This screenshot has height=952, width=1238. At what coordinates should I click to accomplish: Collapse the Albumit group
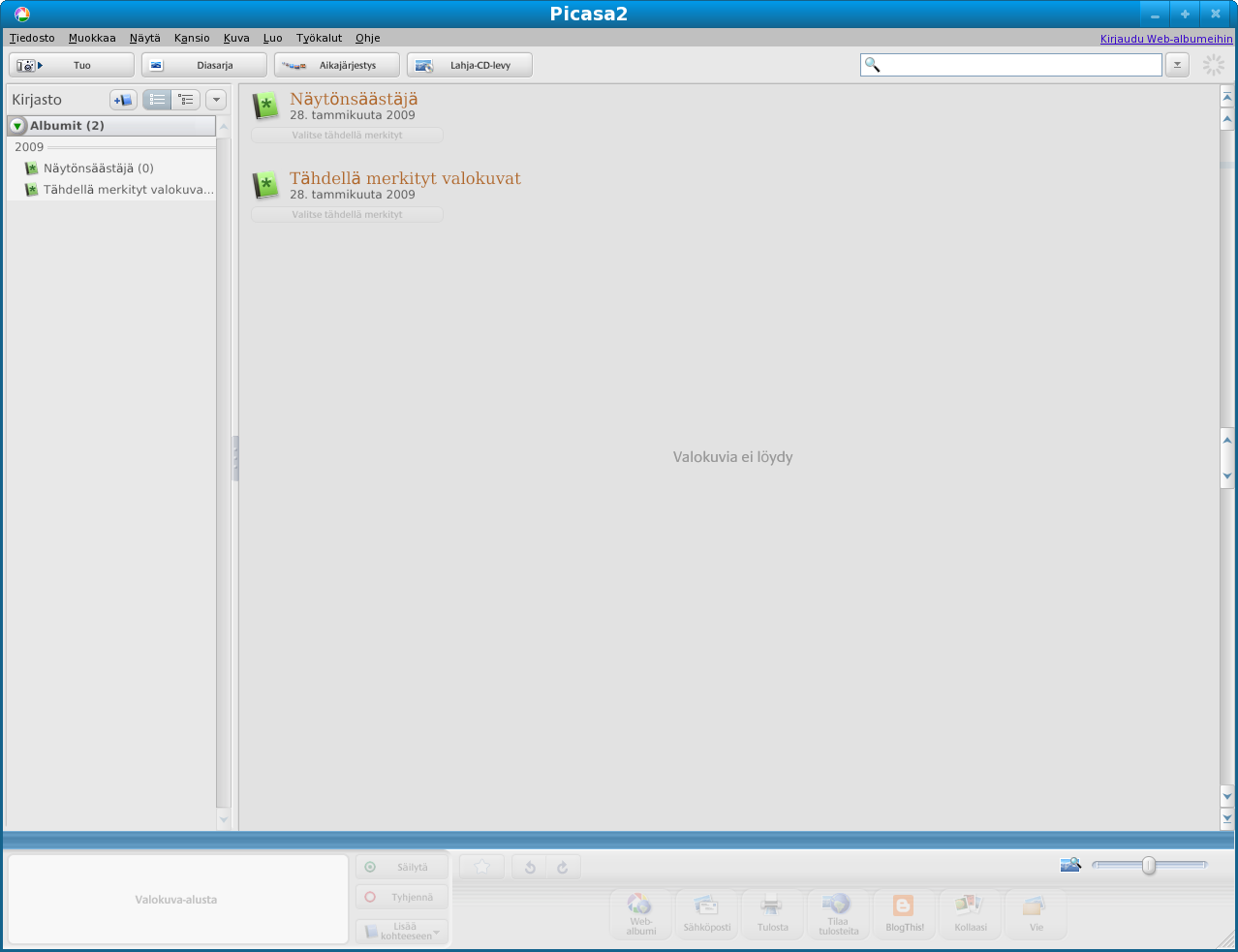[x=17, y=126]
